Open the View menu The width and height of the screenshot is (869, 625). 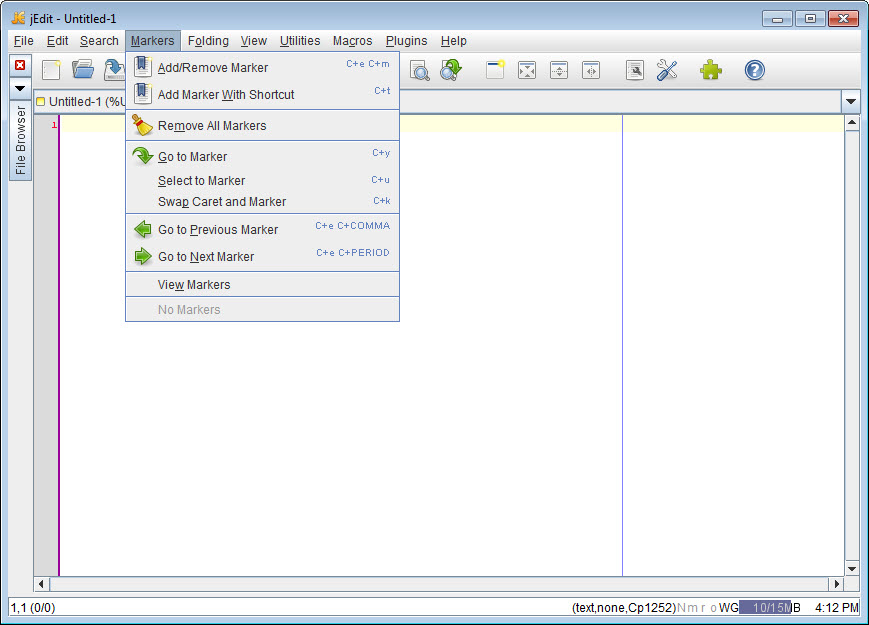254,41
